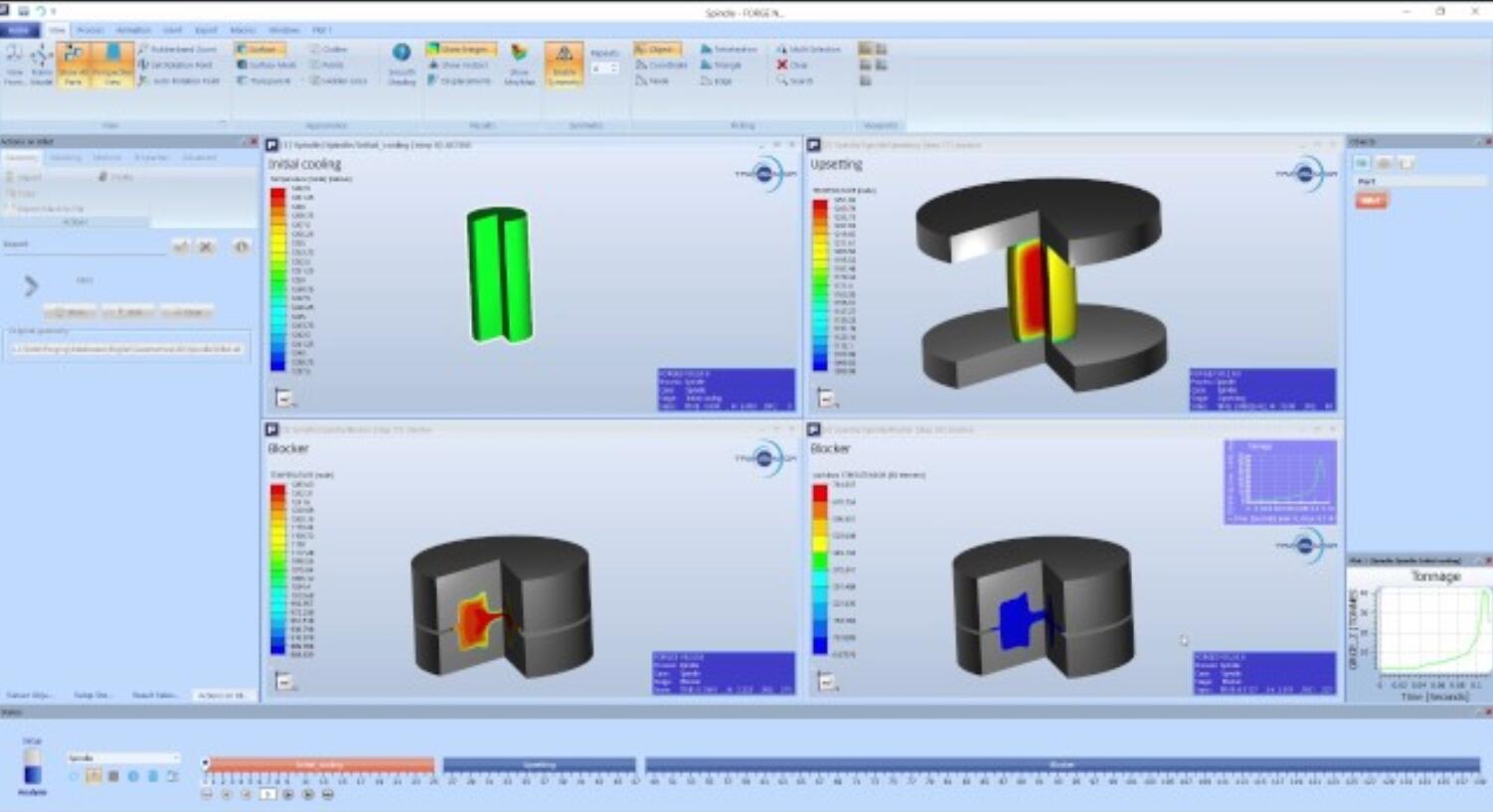The width and height of the screenshot is (1493, 812).
Task: Select Upsetting stage on timeline
Action: pos(540,764)
